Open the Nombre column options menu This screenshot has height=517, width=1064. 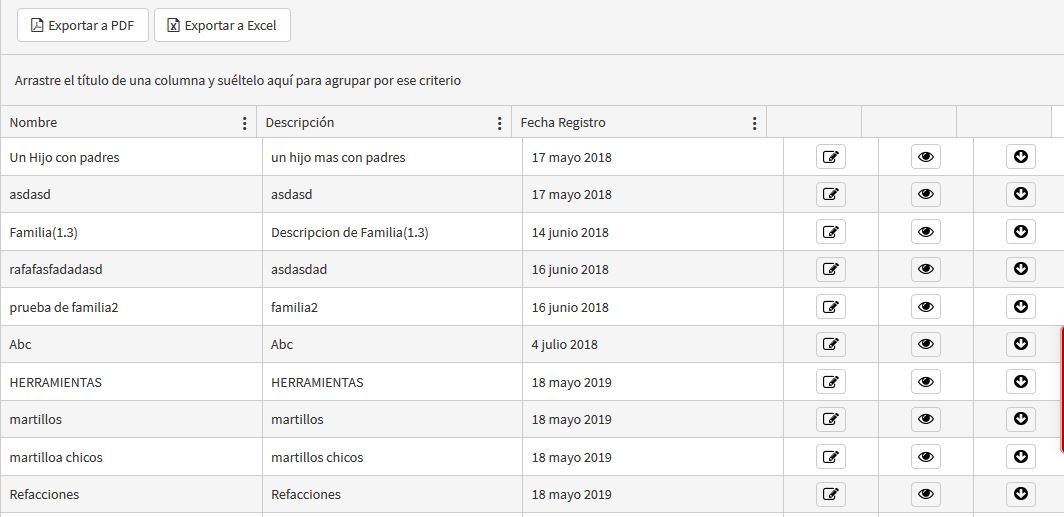point(245,123)
